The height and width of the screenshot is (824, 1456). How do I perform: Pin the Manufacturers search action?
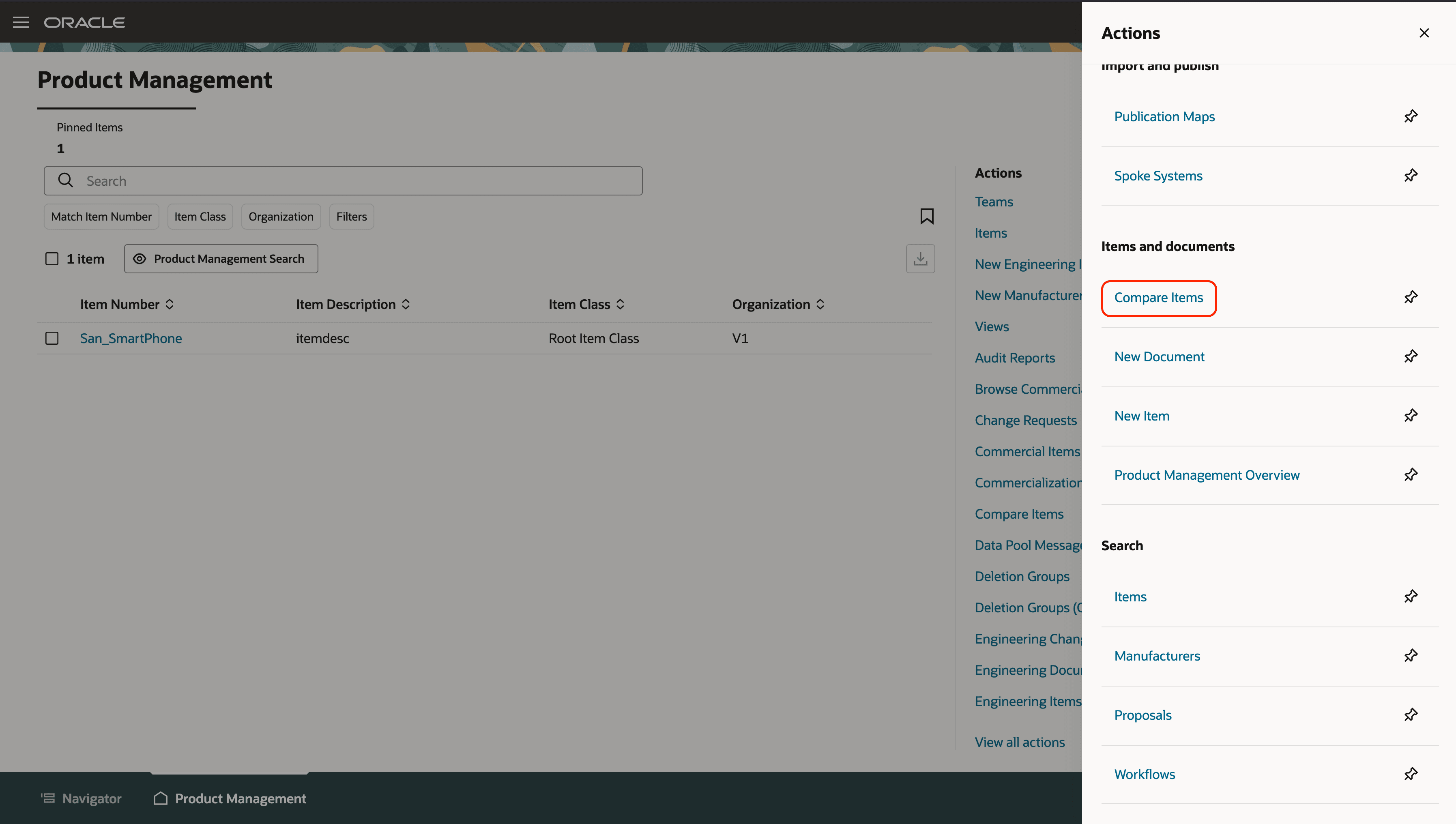coord(1410,655)
